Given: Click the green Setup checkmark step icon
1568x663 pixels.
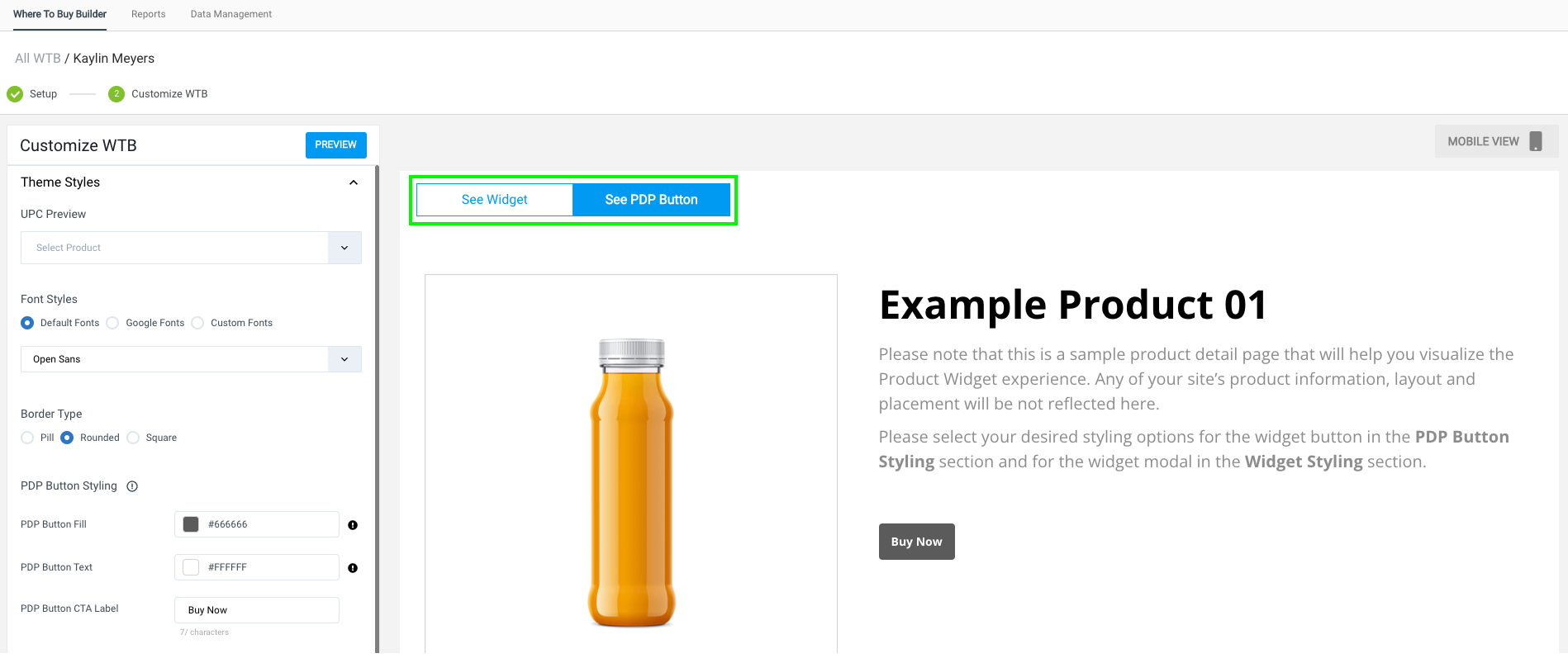Looking at the screenshot, I should [x=15, y=94].
